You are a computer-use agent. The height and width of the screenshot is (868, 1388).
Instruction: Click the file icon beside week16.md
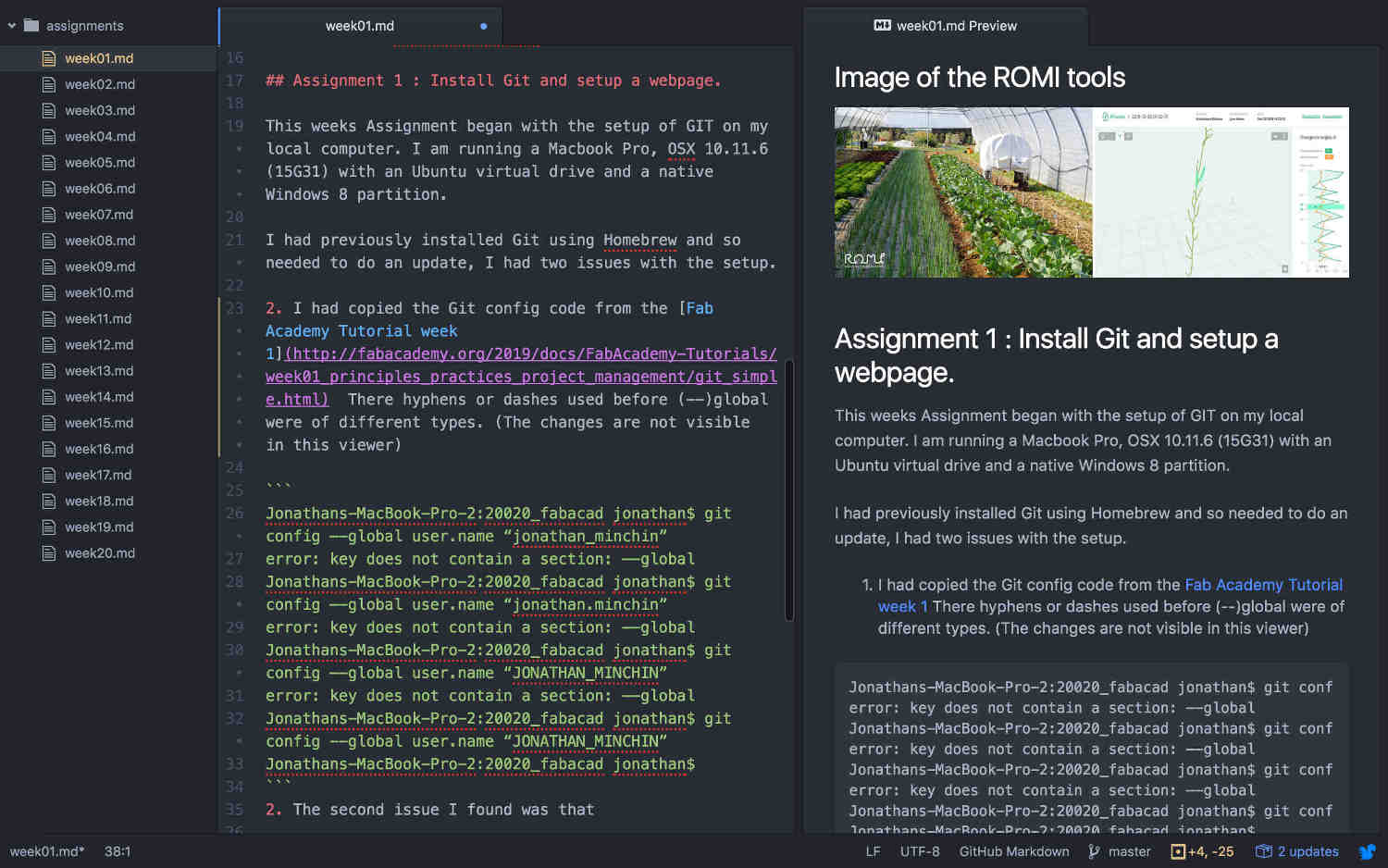pyautogui.click(x=49, y=448)
